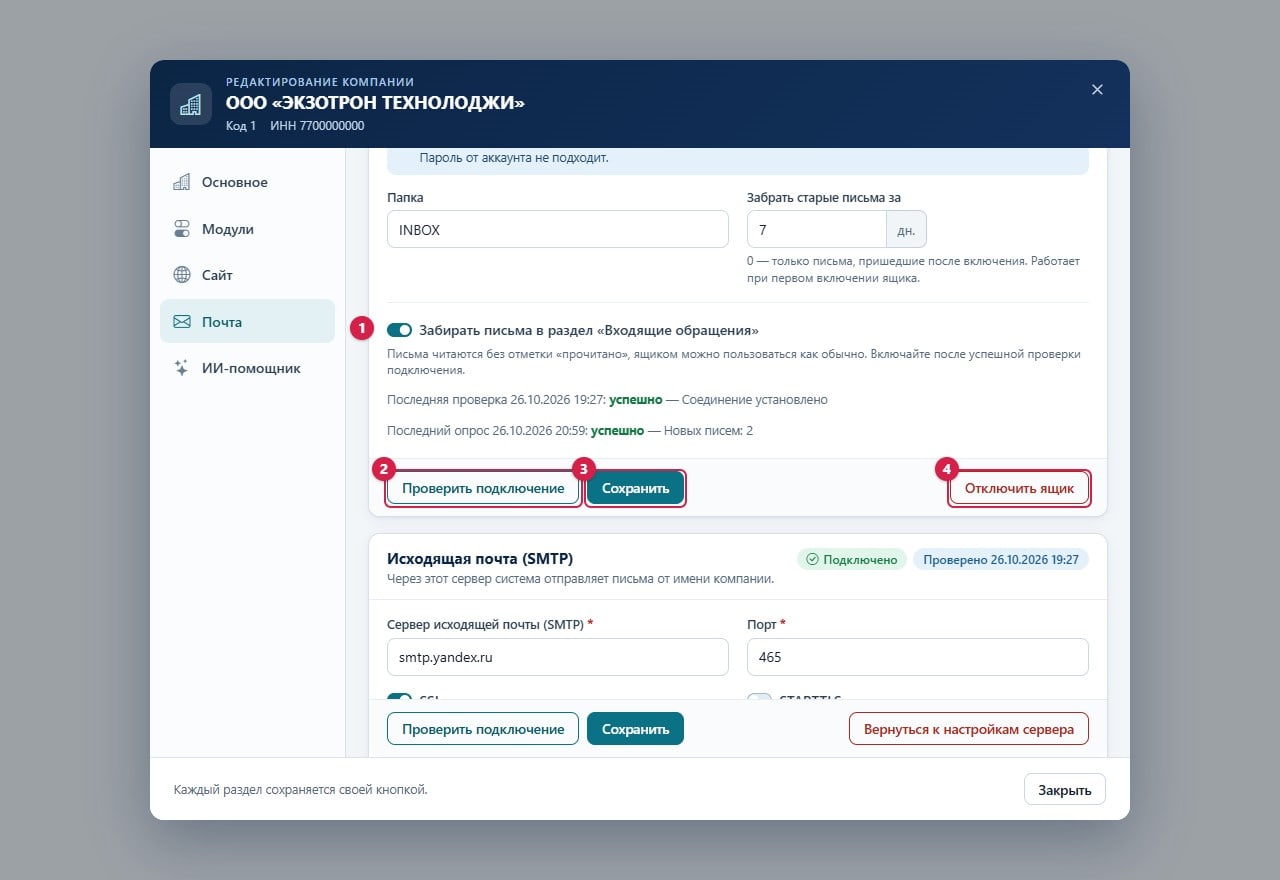Viewport: 1280px width, 880px height.
Task: Click the SMTP server field smtp.yandex.ru
Action: click(x=558, y=657)
